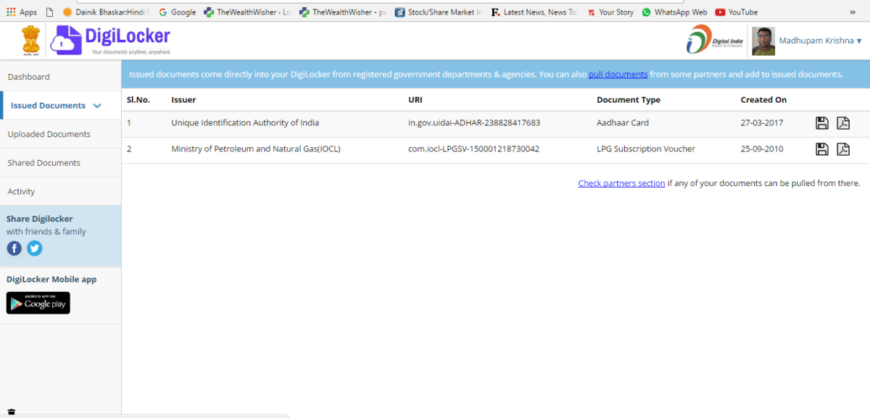Open the Apps grid in bookmarks bar

point(22,12)
